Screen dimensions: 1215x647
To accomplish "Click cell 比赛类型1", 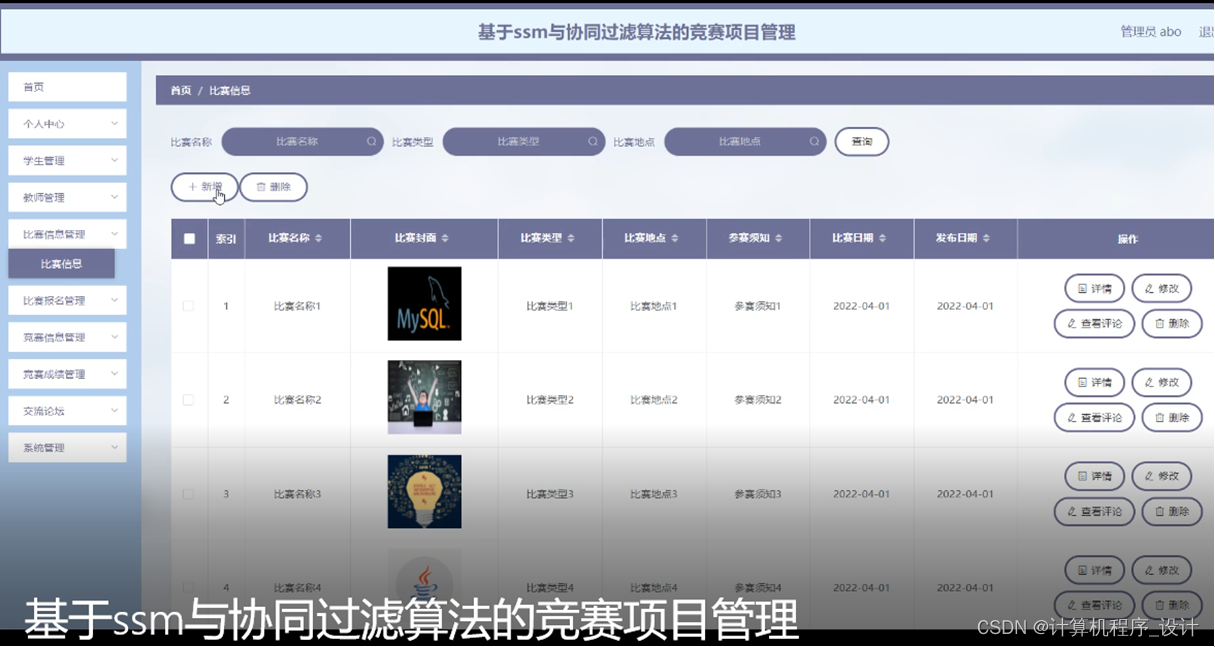I will click(x=550, y=306).
